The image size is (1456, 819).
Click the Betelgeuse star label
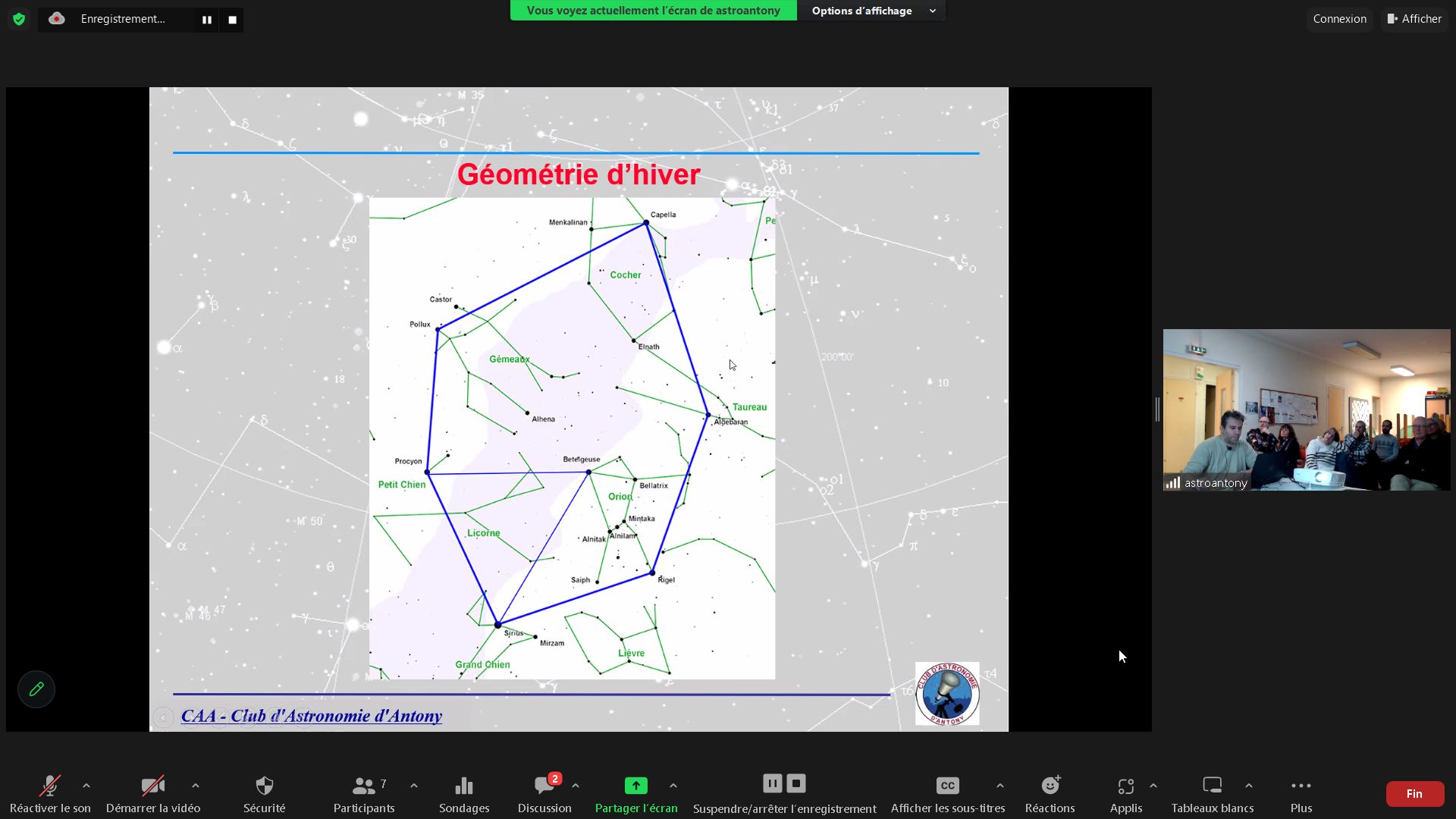point(582,460)
